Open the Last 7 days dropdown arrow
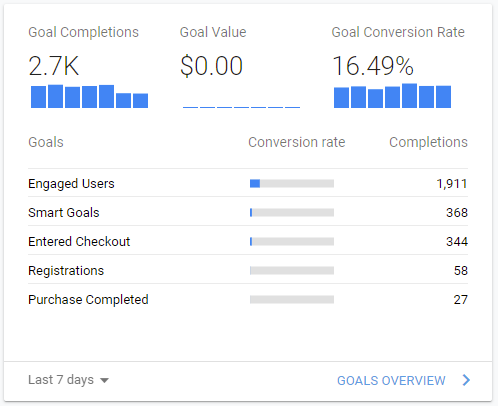Screen dimensions: 498x406 click(104, 380)
